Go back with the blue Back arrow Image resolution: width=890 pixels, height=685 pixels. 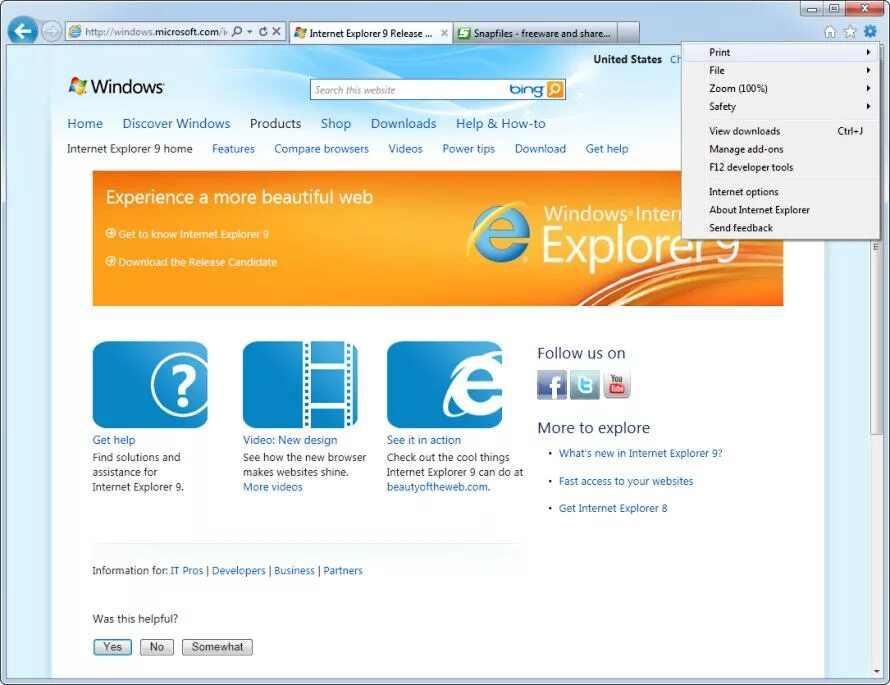(23, 31)
